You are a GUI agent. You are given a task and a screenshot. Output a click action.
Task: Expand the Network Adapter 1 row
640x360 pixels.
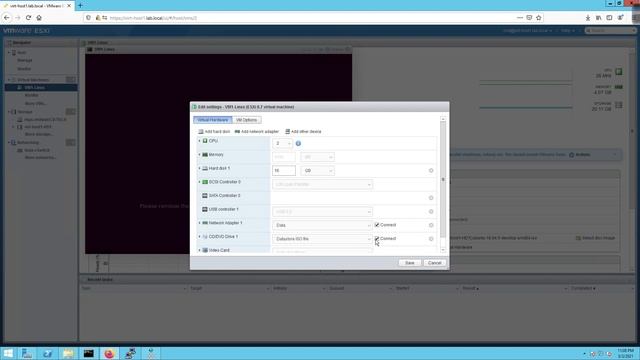click(x=200, y=223)
